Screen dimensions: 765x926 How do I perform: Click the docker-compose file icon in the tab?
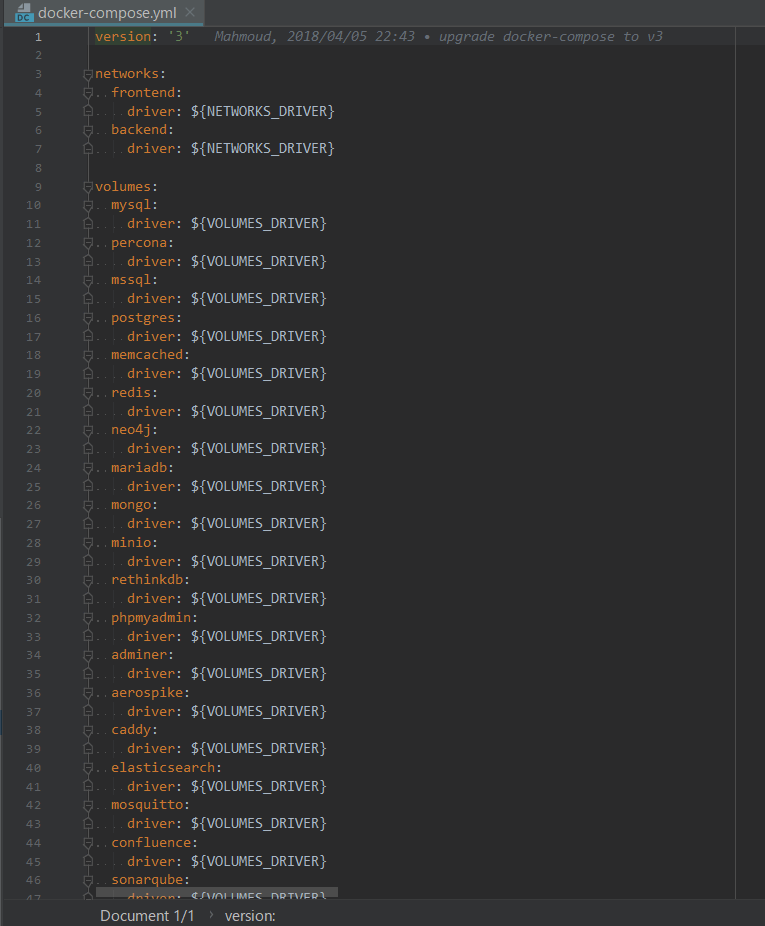24,13
